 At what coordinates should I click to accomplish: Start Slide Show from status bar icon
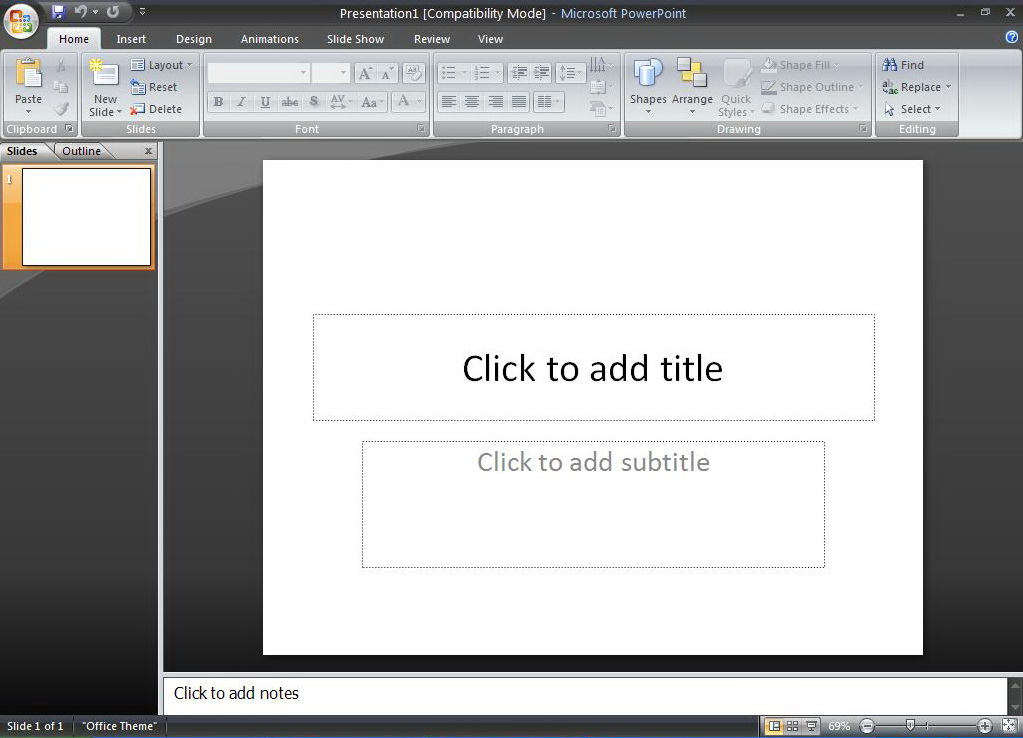coord(811,726)
